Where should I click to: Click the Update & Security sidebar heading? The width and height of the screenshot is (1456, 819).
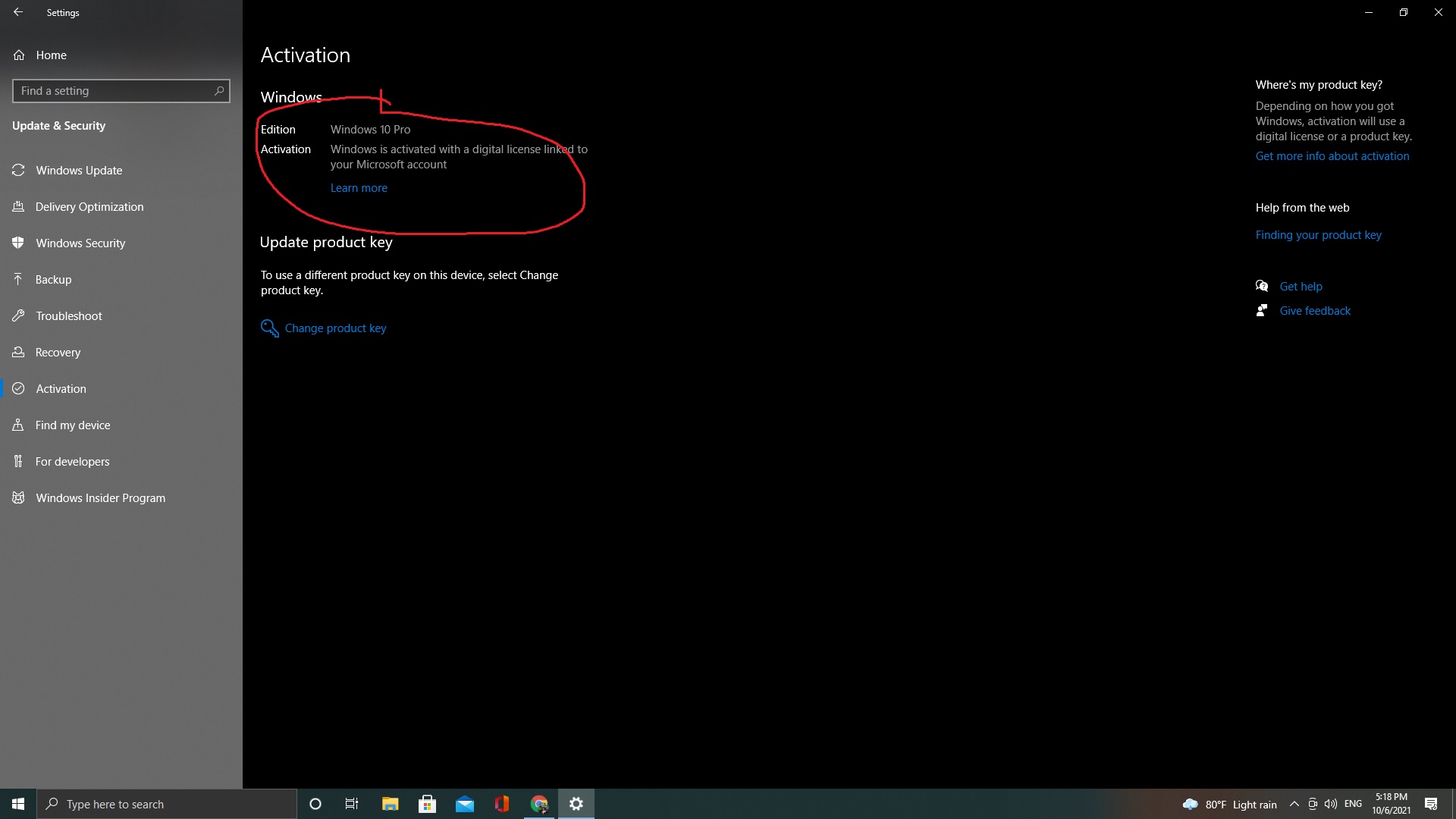[x=58, y=126]
